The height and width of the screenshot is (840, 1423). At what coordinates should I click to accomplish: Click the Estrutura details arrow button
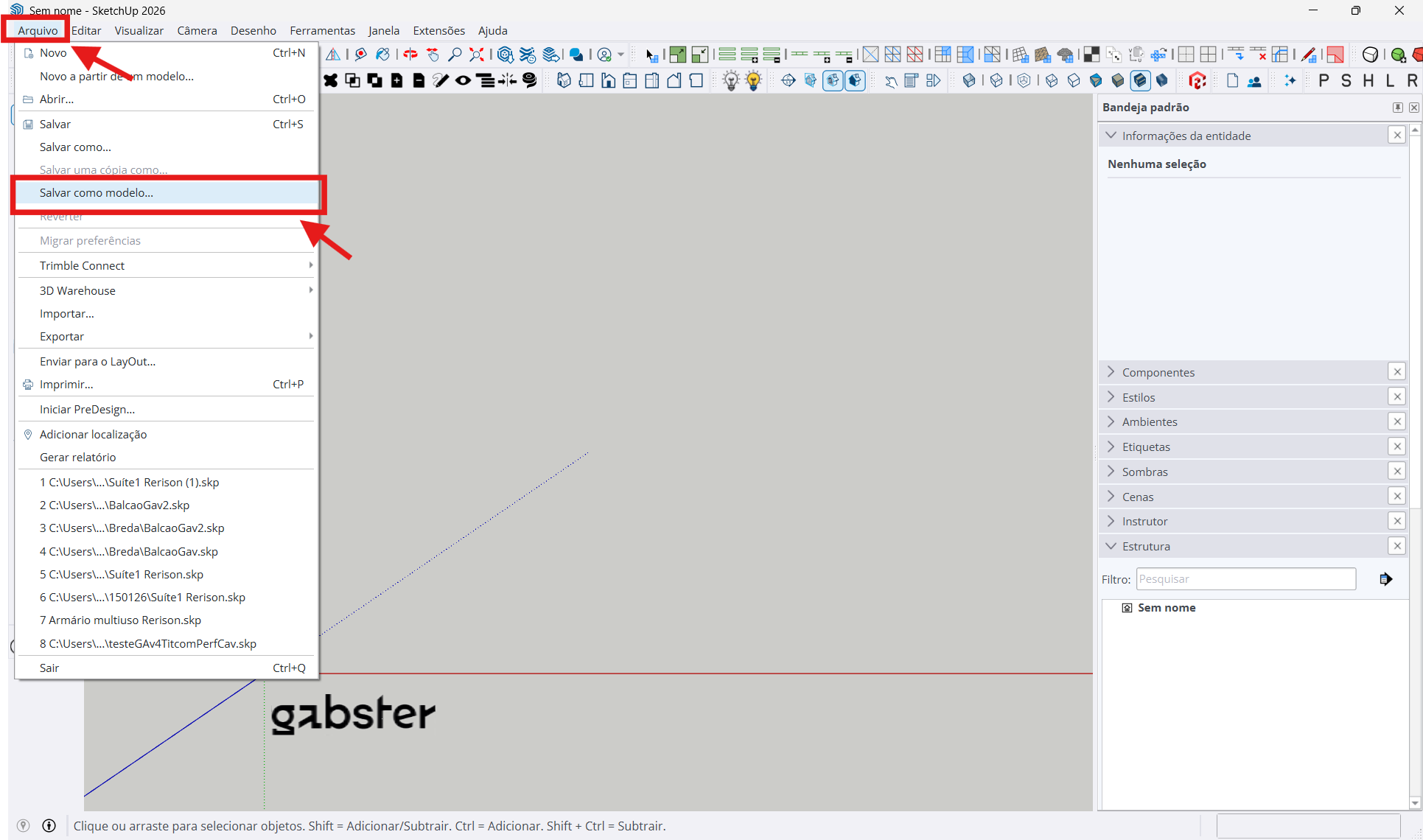(x=1385, y=579)
